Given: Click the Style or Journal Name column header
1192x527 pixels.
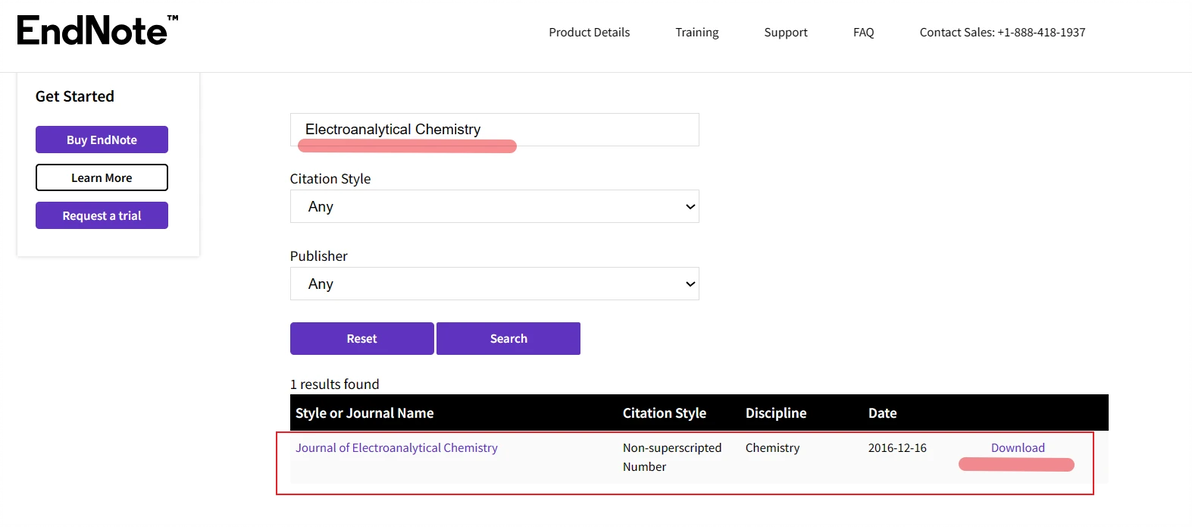Looking at the screenshot, I should (365, 413).
